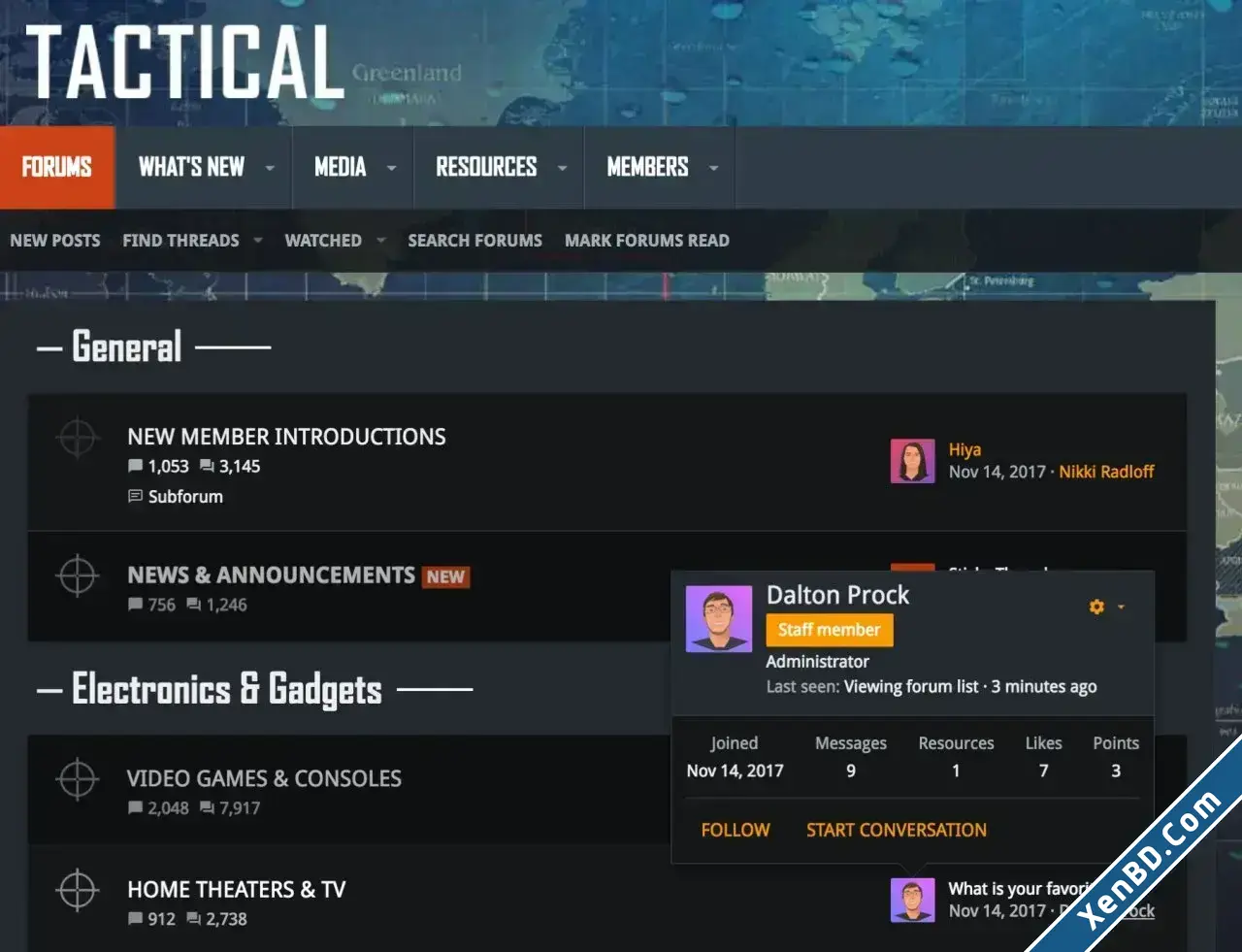Image resolution: width=1242 pixels, height=952 pixels.
Task: Click the Staff member banner
Action: pos(829,630)
